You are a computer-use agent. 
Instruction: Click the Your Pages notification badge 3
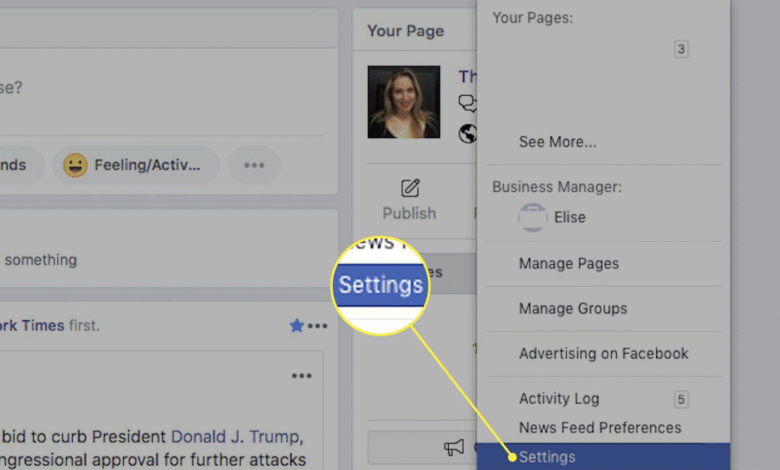(681, 49)
